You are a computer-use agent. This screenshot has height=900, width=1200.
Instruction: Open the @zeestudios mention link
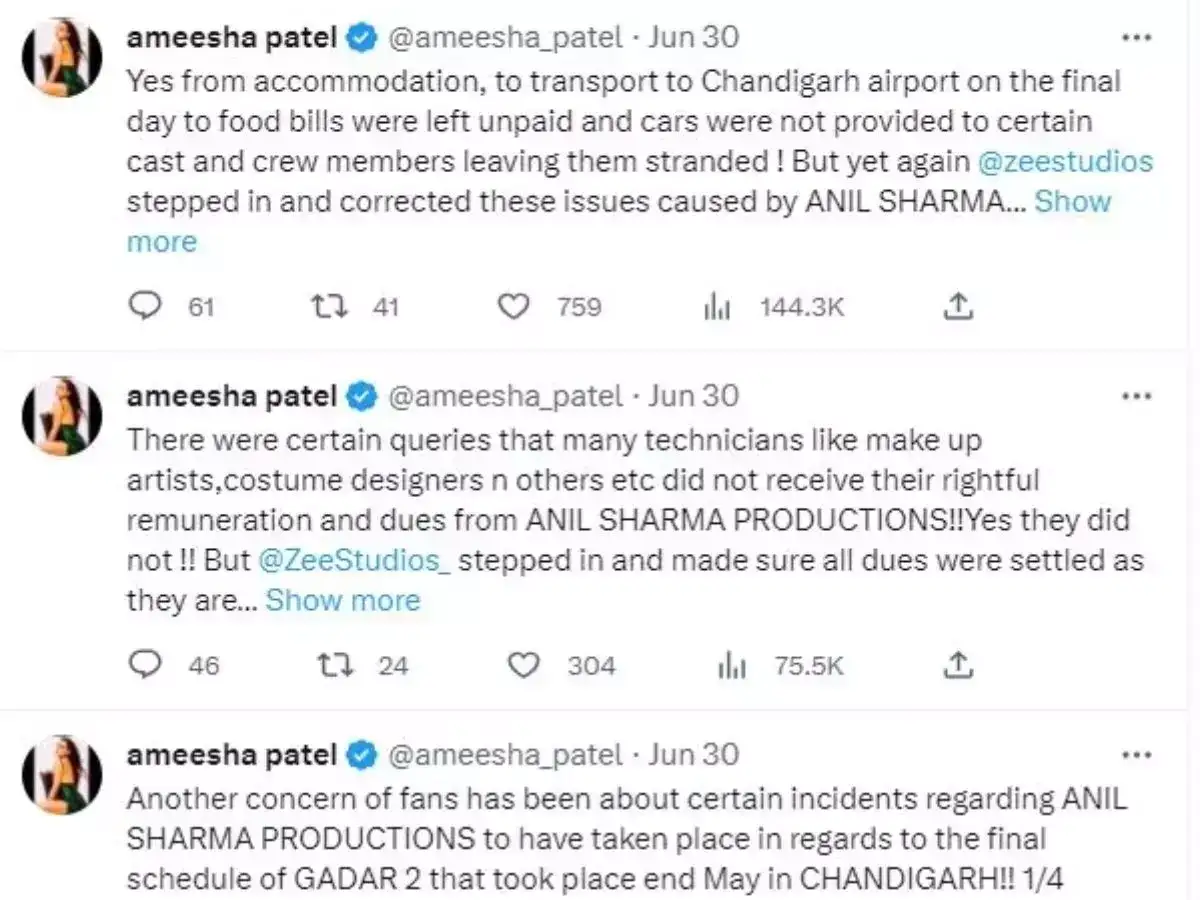click(x=1065, y=161)
